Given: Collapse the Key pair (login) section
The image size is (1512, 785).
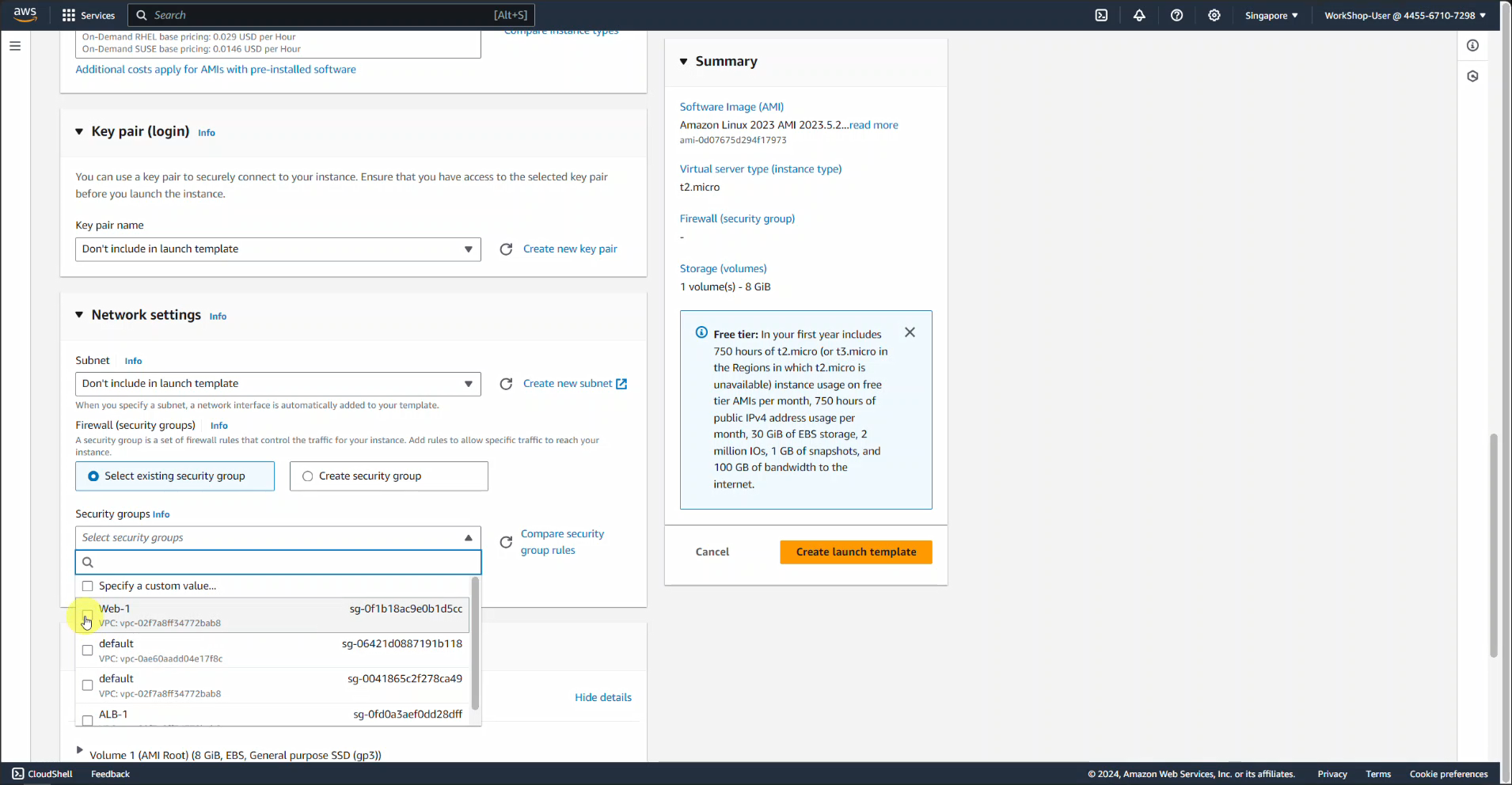Looking at the screenshot, I should 79,131.
